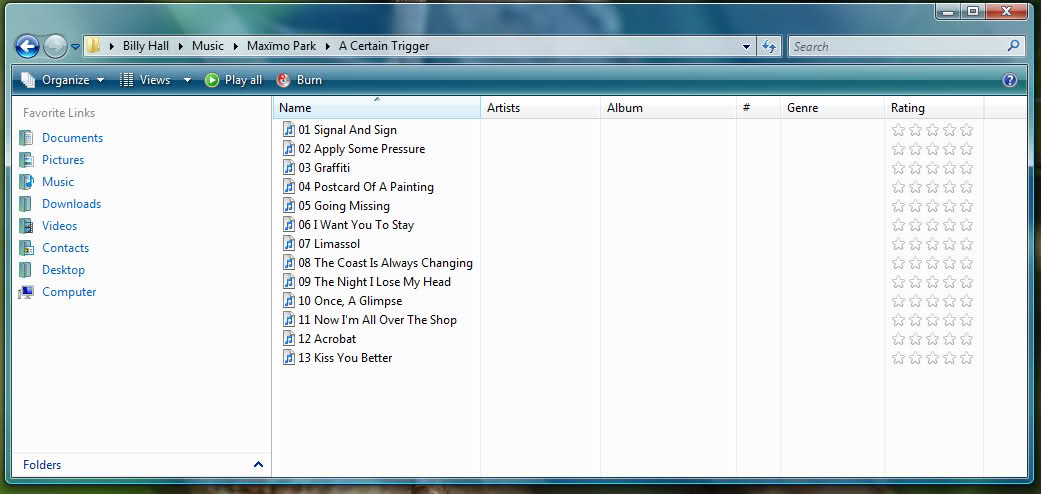
Task: Rate 02 Apply Some Pressure one star
Action: 898,148
